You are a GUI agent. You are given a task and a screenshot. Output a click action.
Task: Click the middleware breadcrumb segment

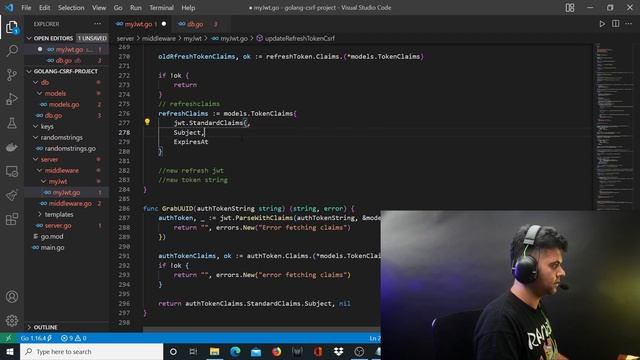point(158,38)
